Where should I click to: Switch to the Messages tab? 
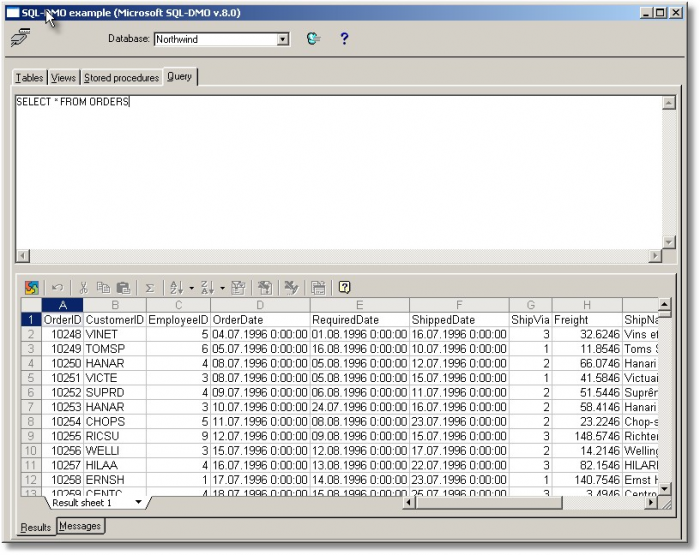point(80,526)
